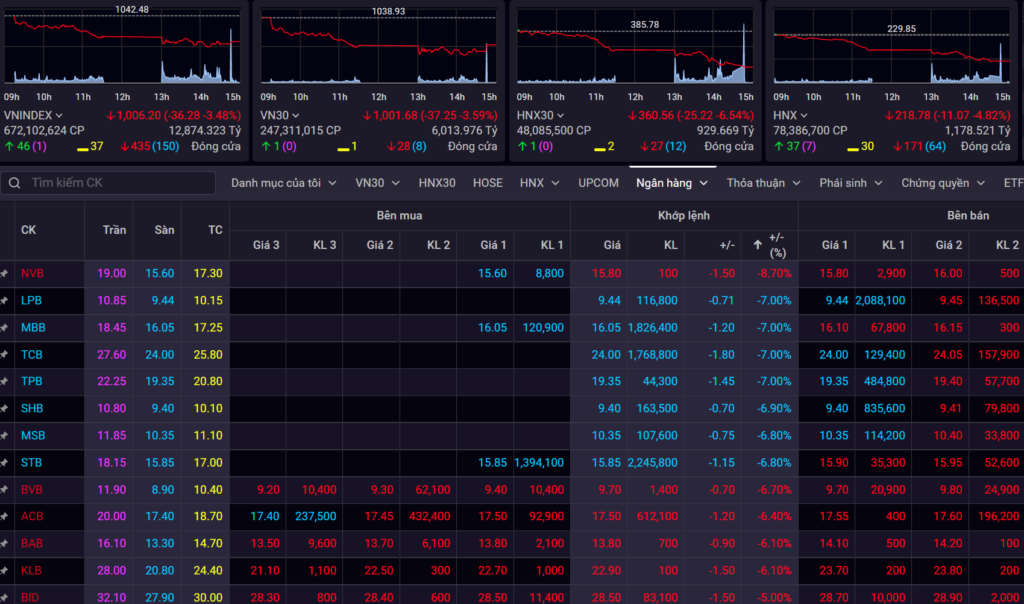
Task: Click the magnifier icon in search box
Action: [x=14, y=183]
